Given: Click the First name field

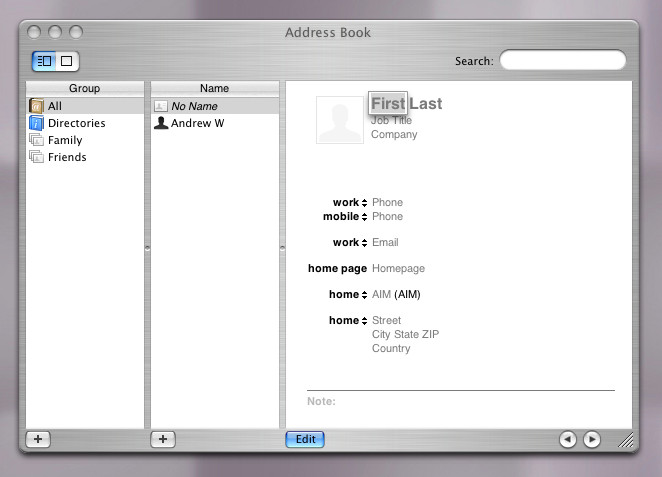Looking at the screenshot, I should coord(388,104).
